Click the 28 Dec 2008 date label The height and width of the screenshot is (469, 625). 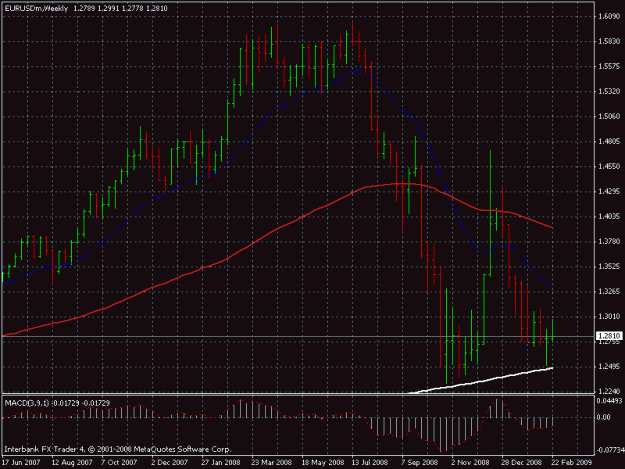pos(521,462)
